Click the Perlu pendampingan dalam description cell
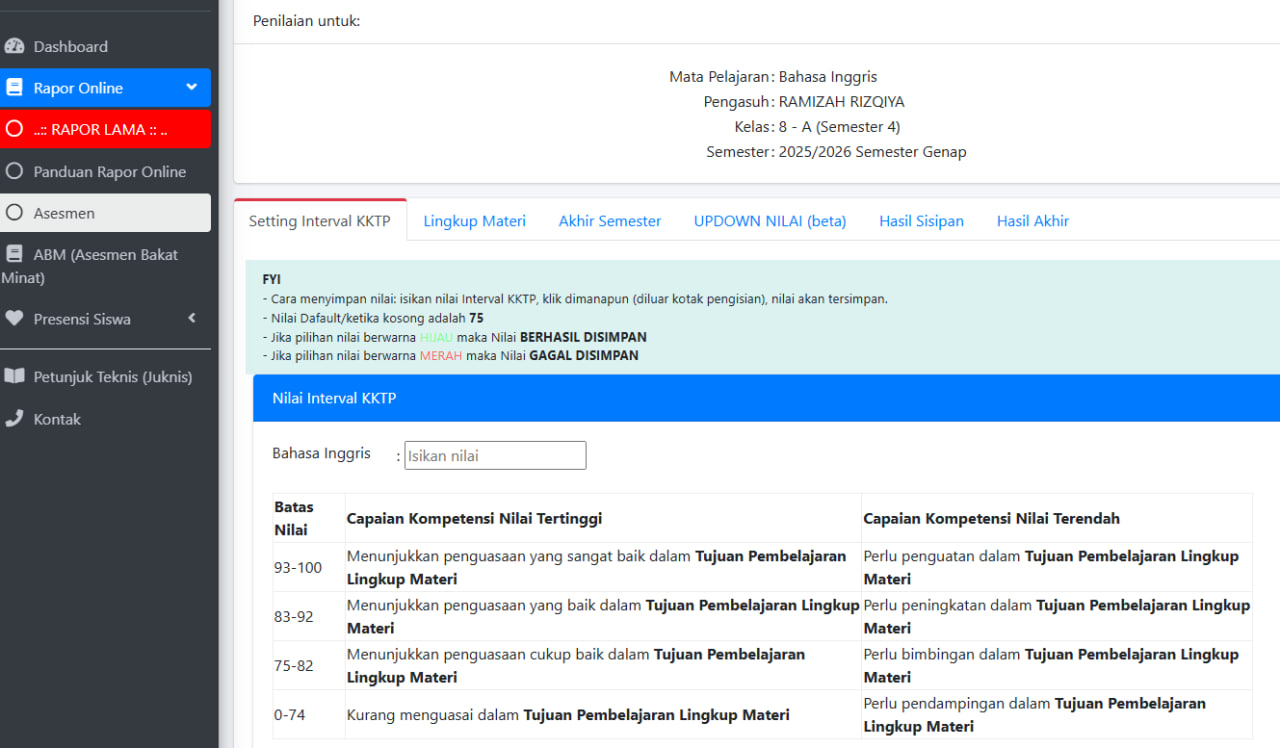The image size is (1280, 748). (x=1057, y=714)
